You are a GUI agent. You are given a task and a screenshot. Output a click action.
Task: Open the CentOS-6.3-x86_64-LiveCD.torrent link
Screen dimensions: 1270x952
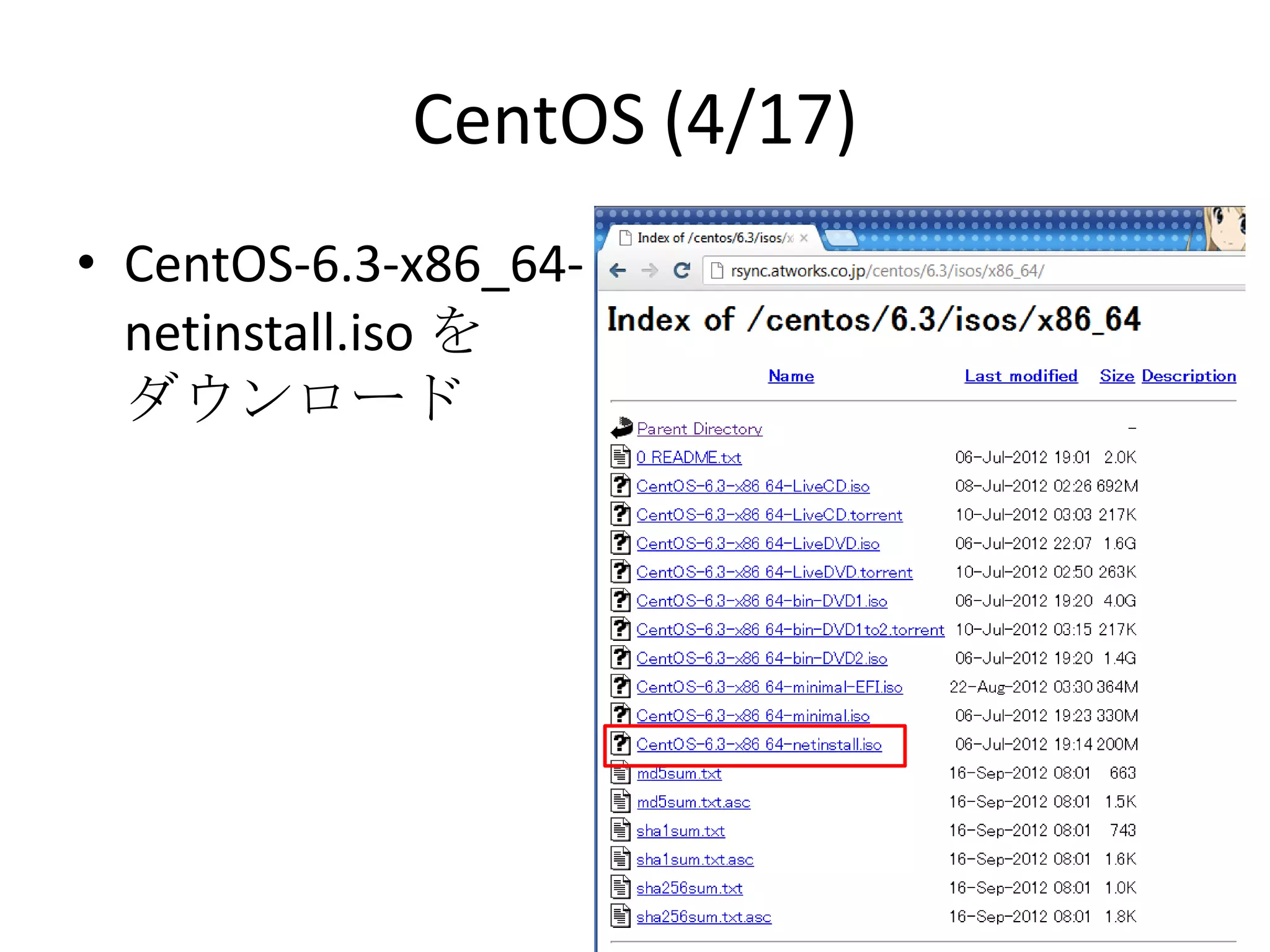coord(770,515)
